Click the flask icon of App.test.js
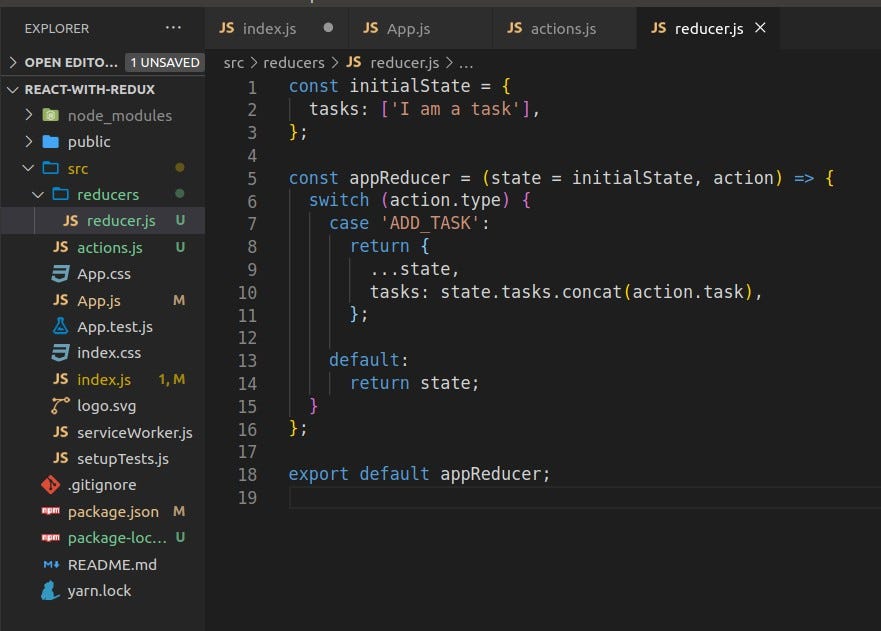Image resolution: width=881 pixels, height=631 pixels. (60, 326)
